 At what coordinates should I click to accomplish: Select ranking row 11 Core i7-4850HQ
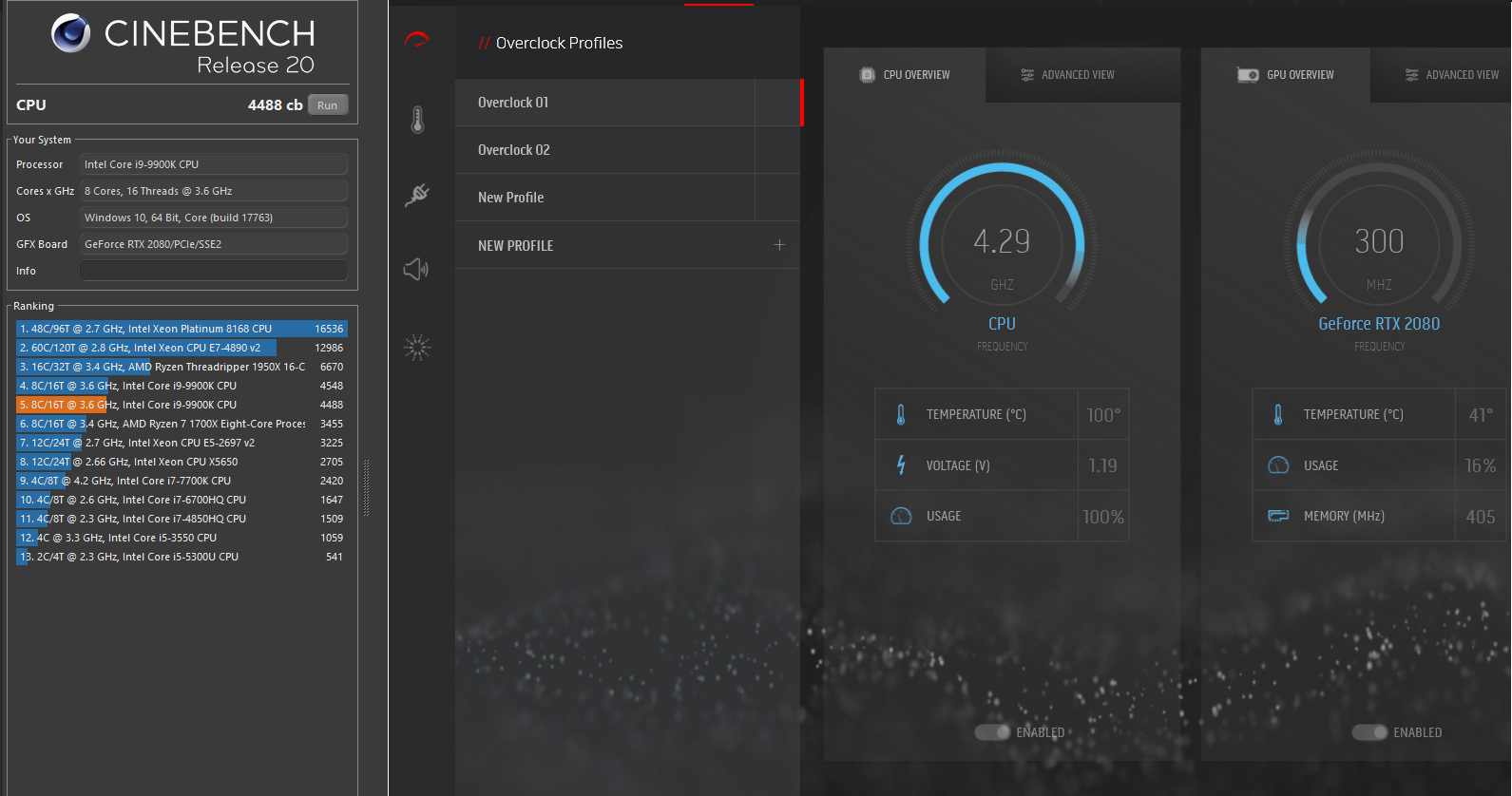tap(182, 519)
